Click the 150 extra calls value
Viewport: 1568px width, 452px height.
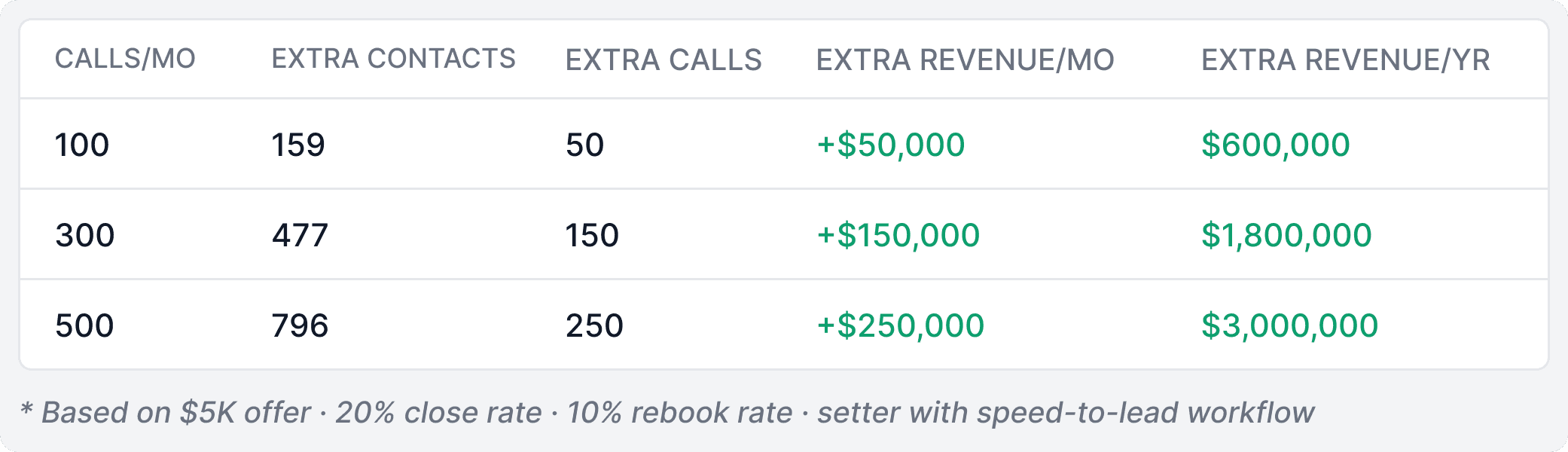(593, 235)
